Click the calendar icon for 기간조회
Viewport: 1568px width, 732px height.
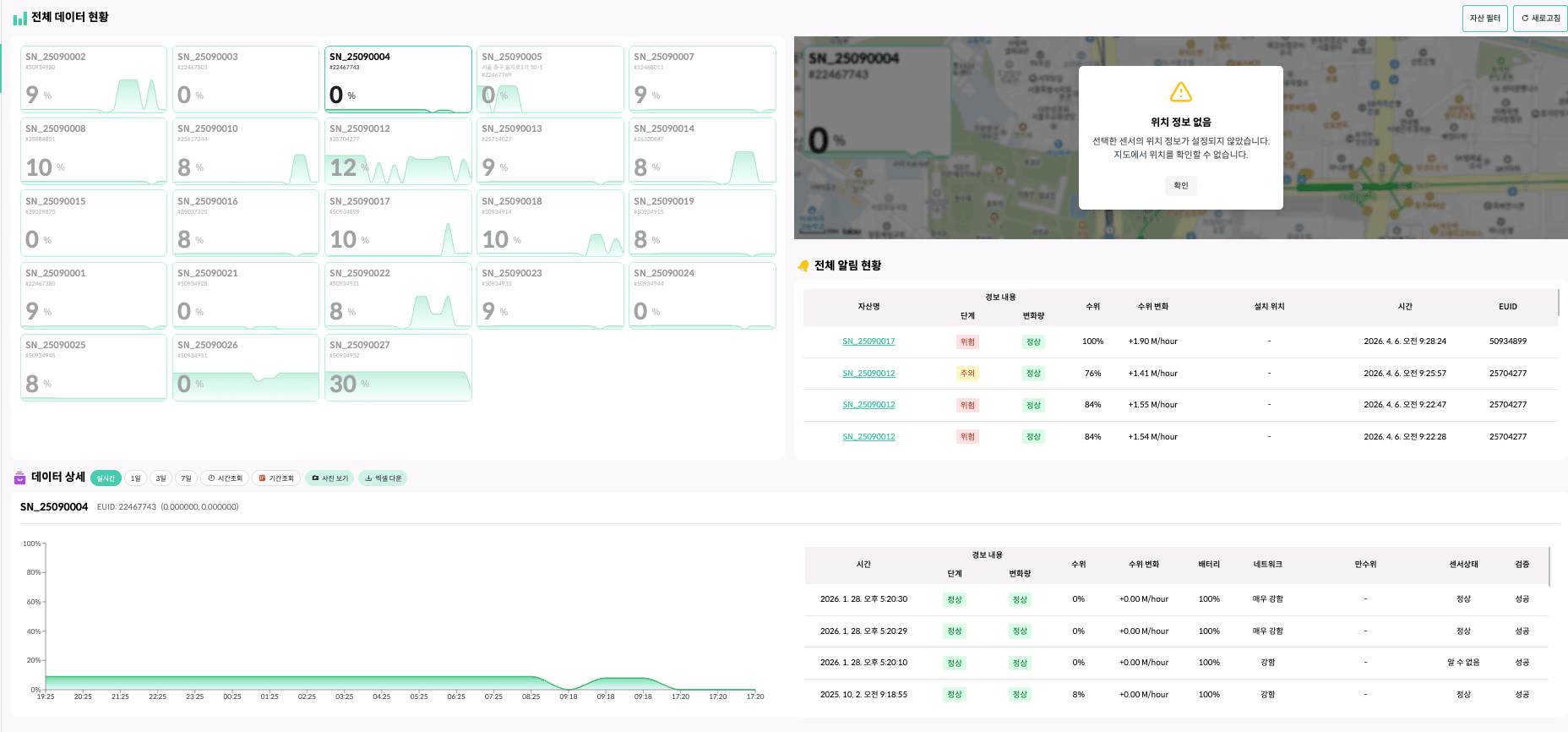pyautogui.click(x=262, y=478)
